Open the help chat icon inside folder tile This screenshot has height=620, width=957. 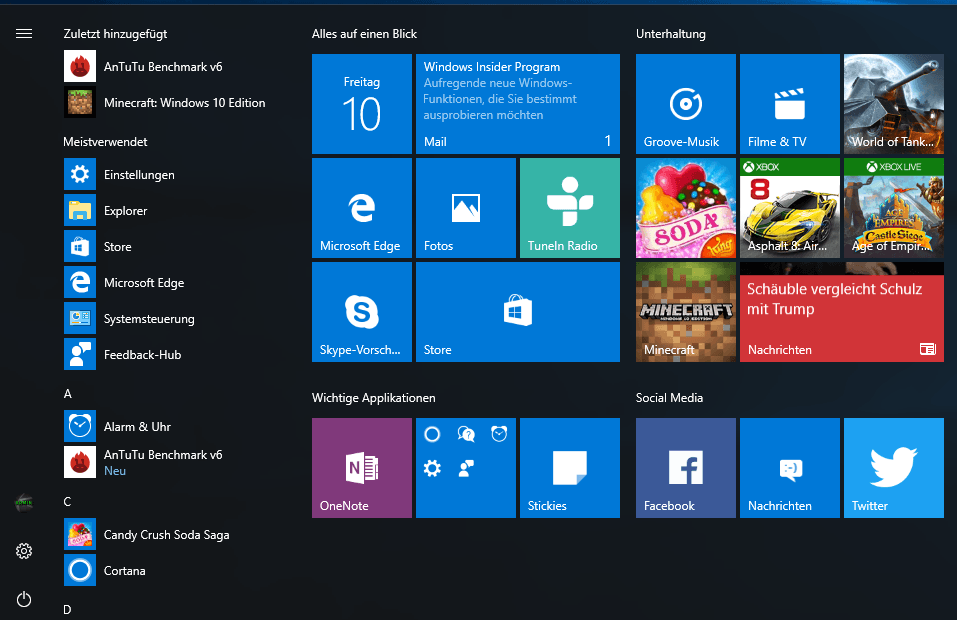pos(466,434)
